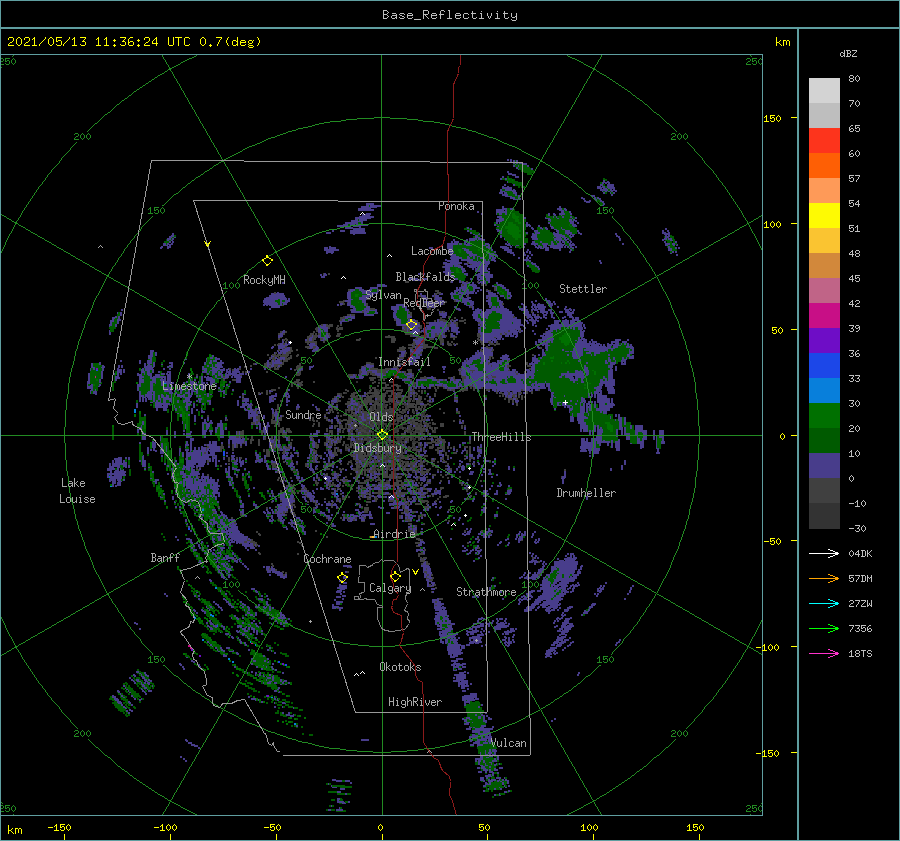
Task: Click the Cochrane city label
Action: tap(327, 559)
